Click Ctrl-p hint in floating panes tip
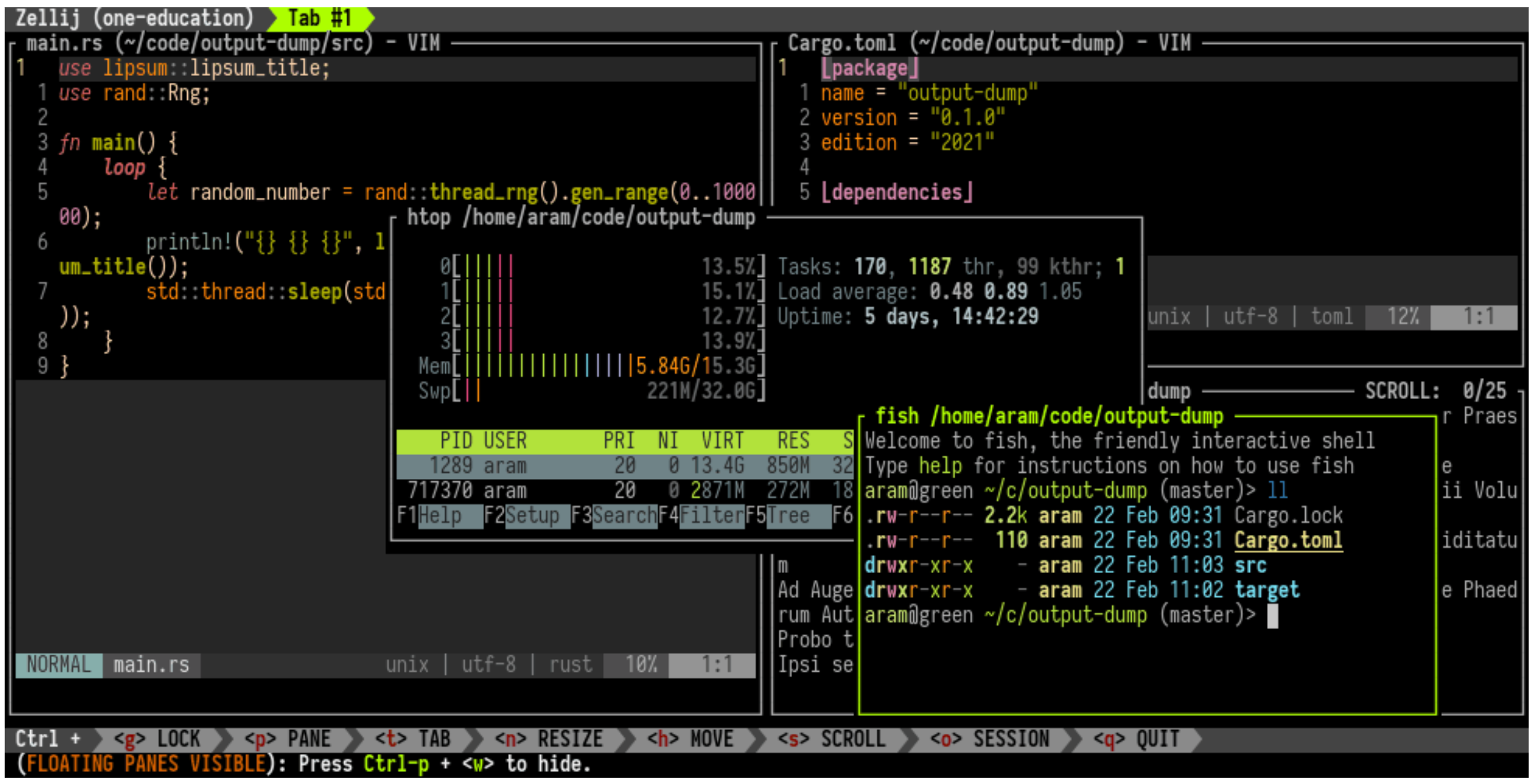The width and height of the screenshot is (1535, 784). [x=396, y=765]
